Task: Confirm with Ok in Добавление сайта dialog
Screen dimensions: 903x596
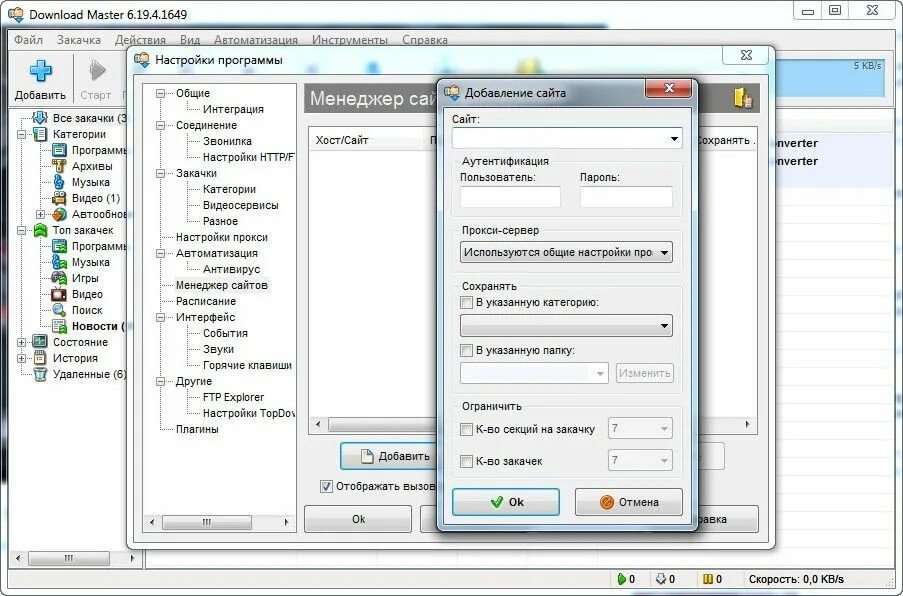Action: [506, 502]
